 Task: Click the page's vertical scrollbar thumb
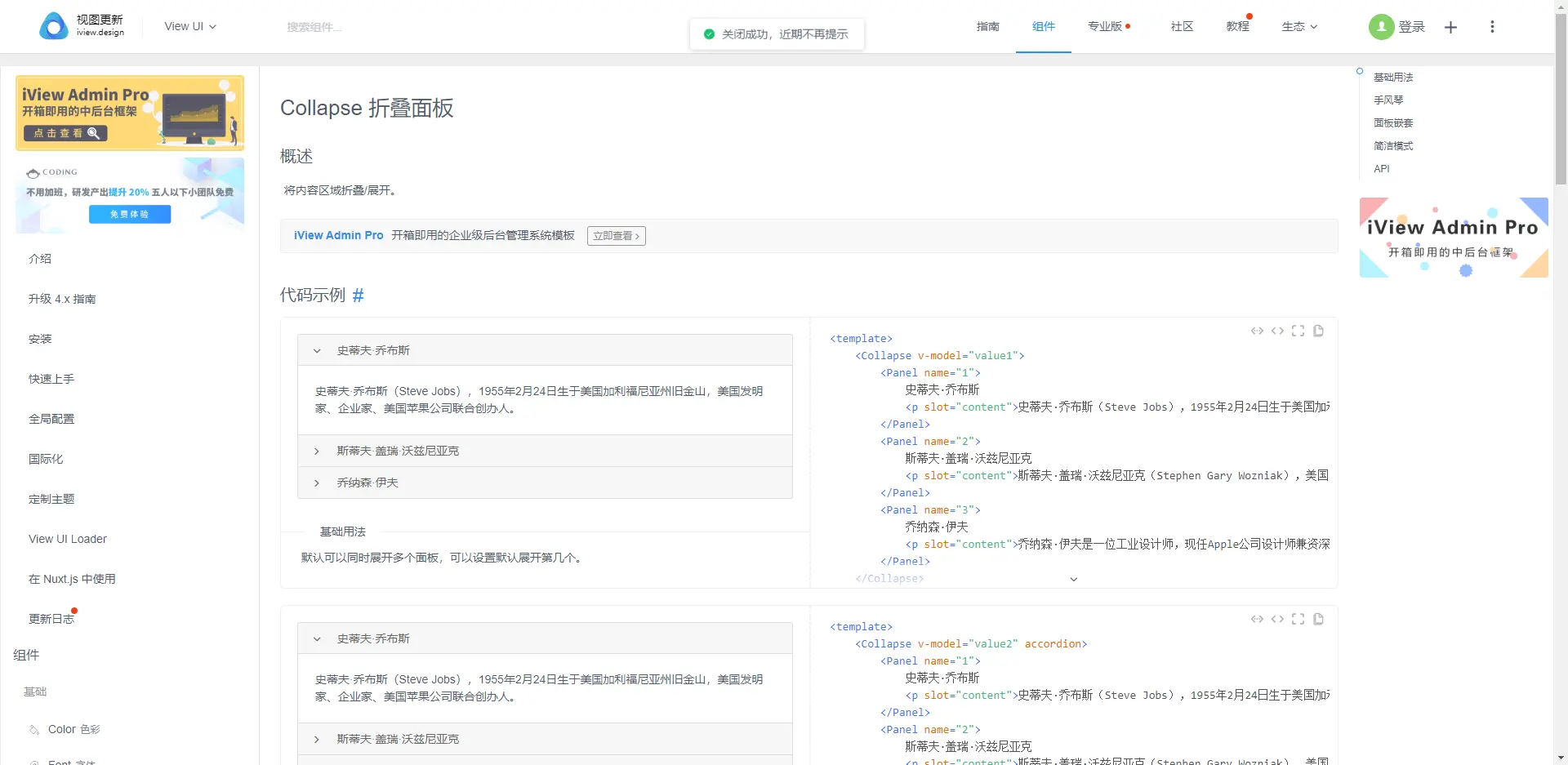(x=1561, y=100)
